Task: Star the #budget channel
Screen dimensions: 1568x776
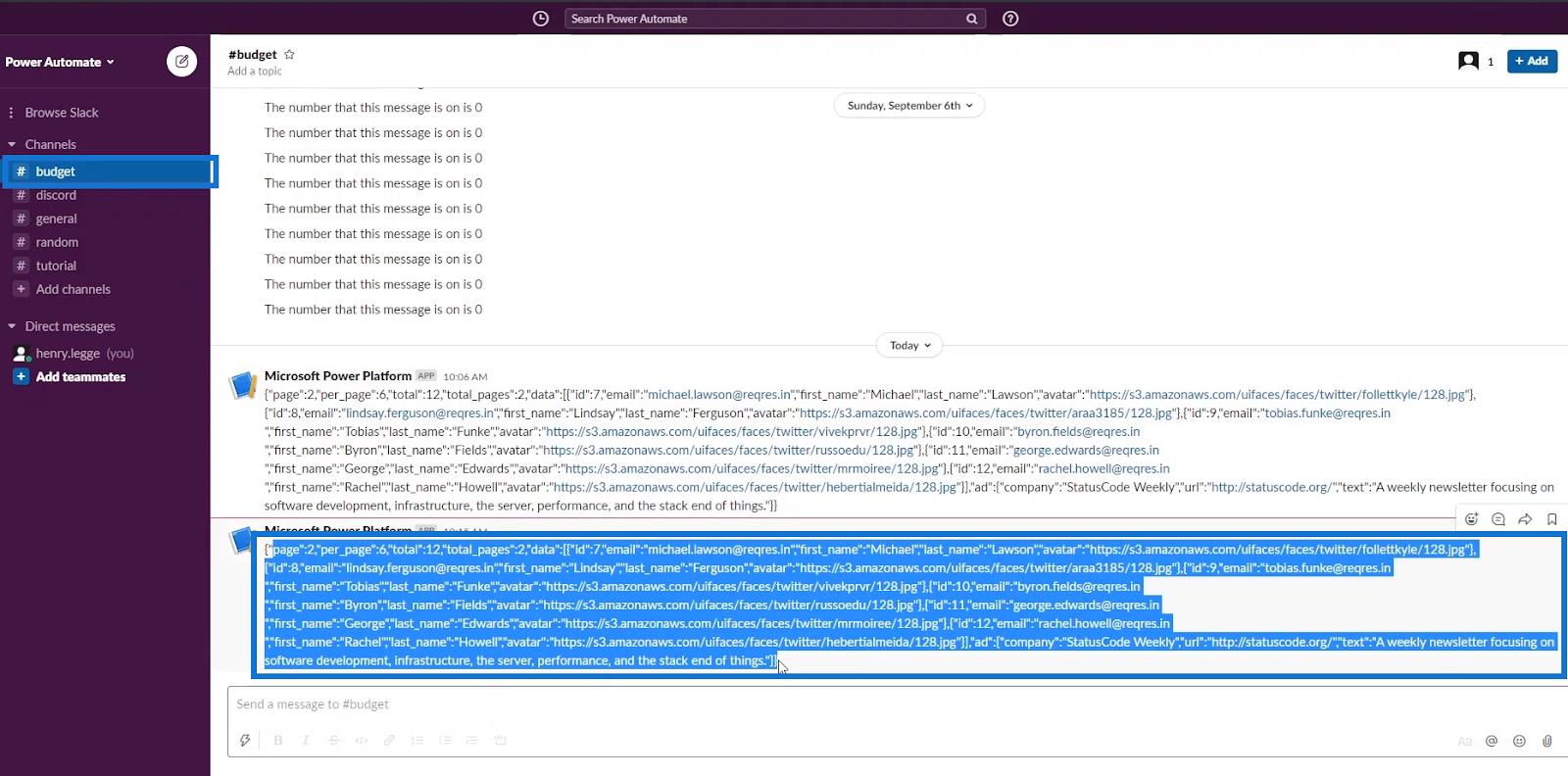Action: 289,55
